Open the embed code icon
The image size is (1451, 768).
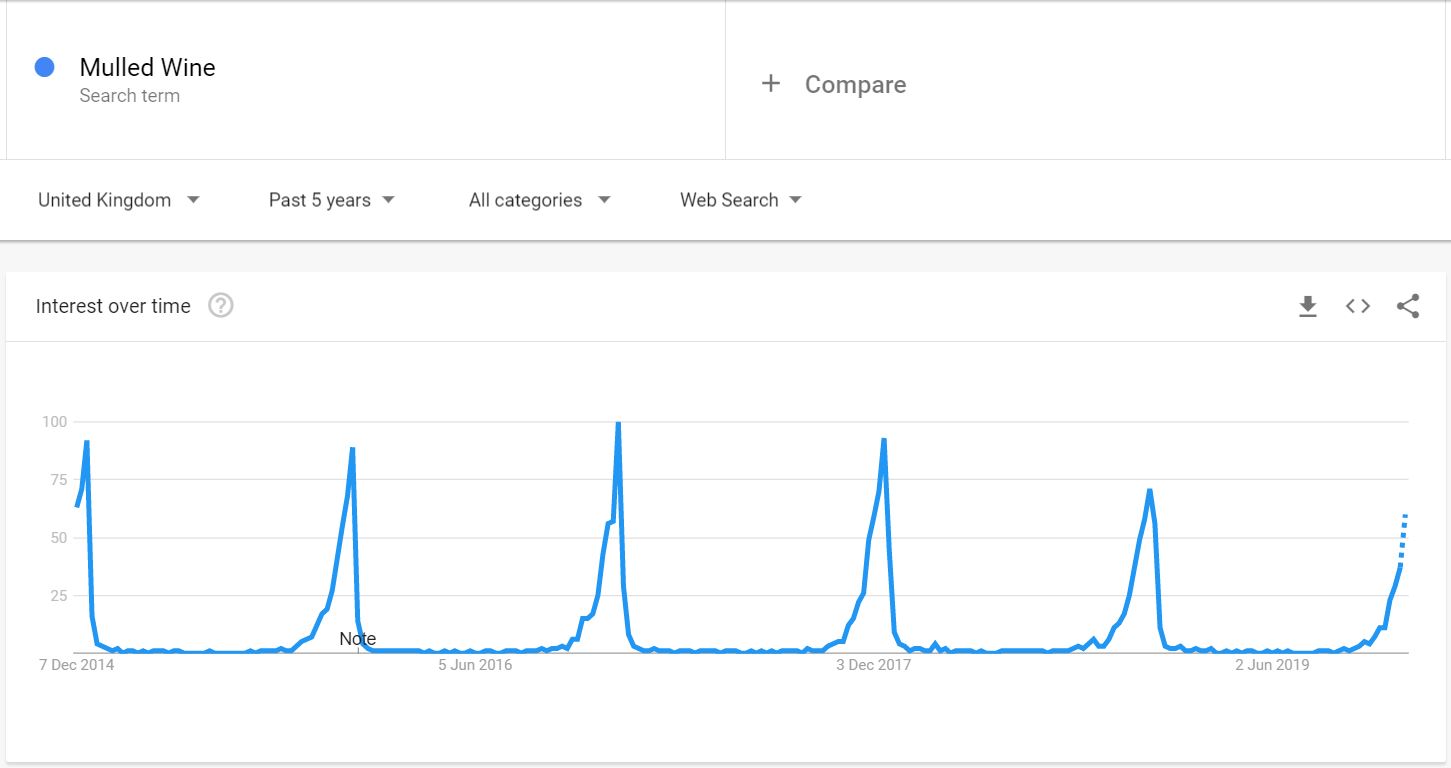[1358, 307]
